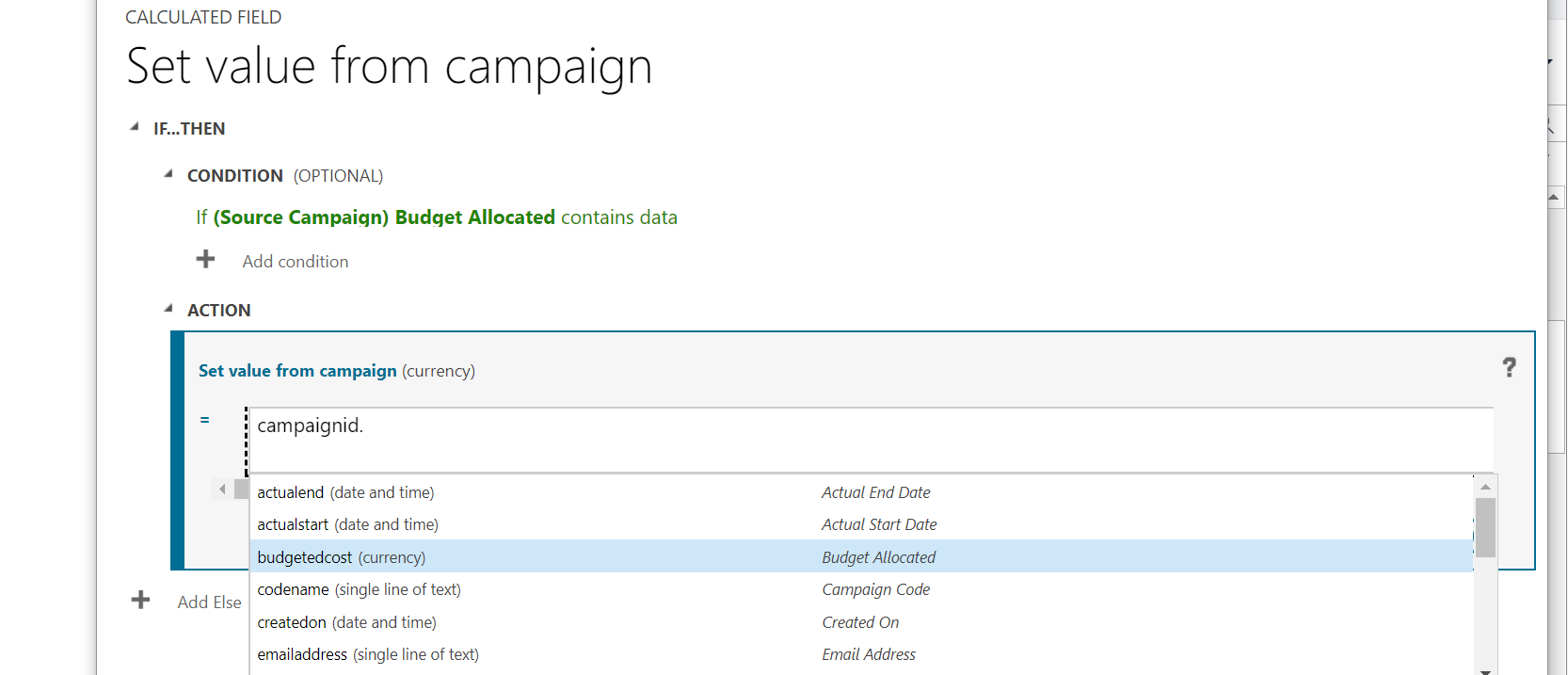Image resolution: width=1568 pixels, height=675 pixels.
Task: Click the plus icon beside Add Else
Action: 140,601
